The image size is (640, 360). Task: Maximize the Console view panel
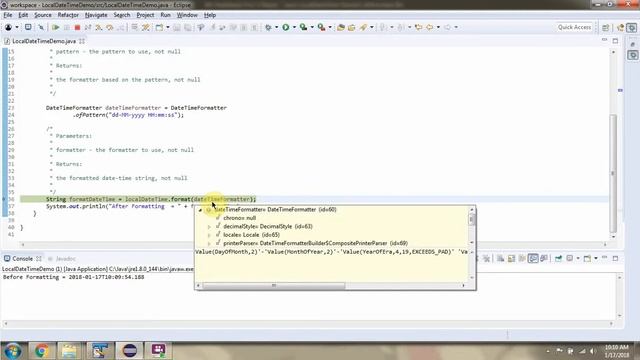[616, 258]
